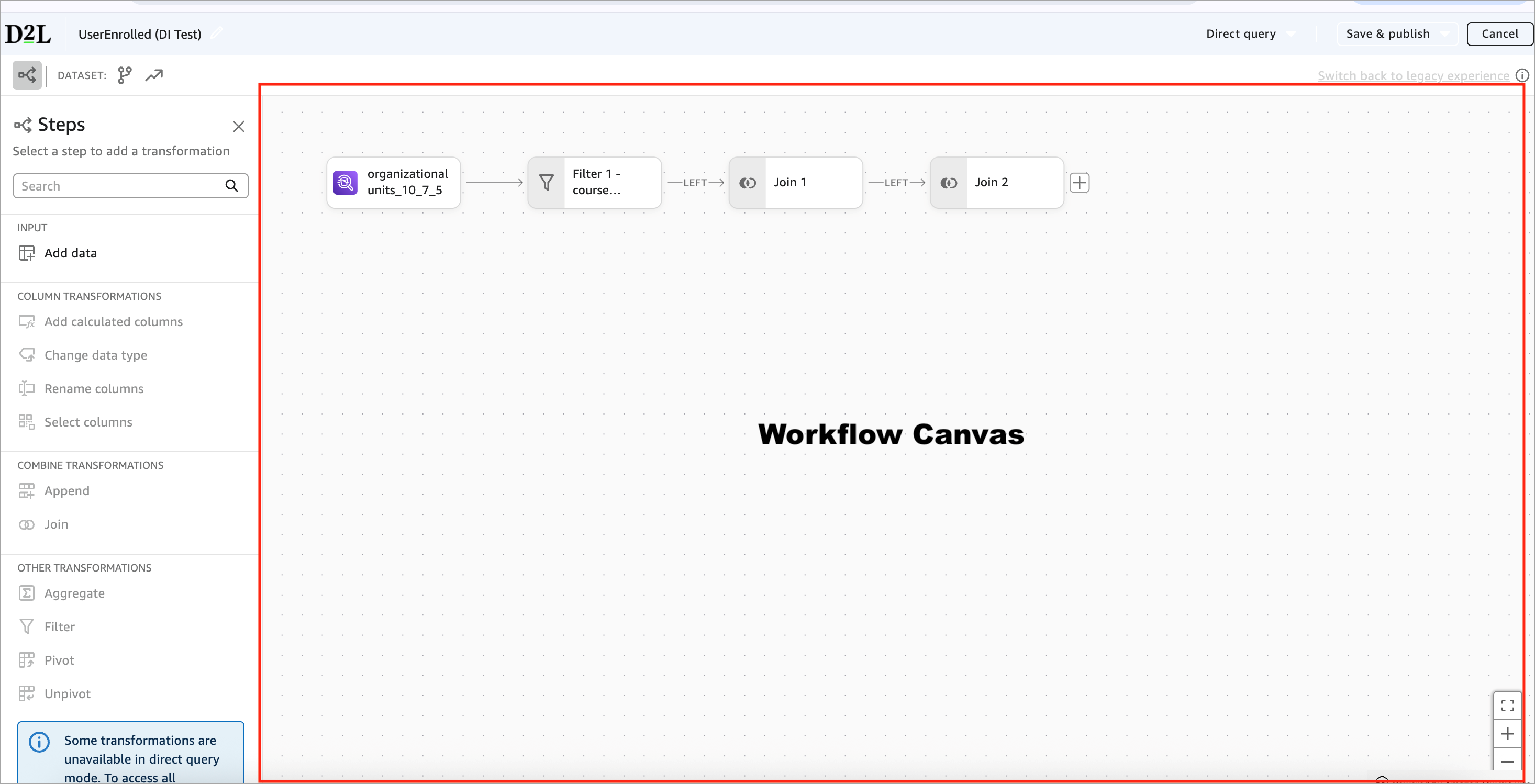Select the Select columns transformation
The height and width of the screenshot is (784, 1535).
[x=88, y=422]
